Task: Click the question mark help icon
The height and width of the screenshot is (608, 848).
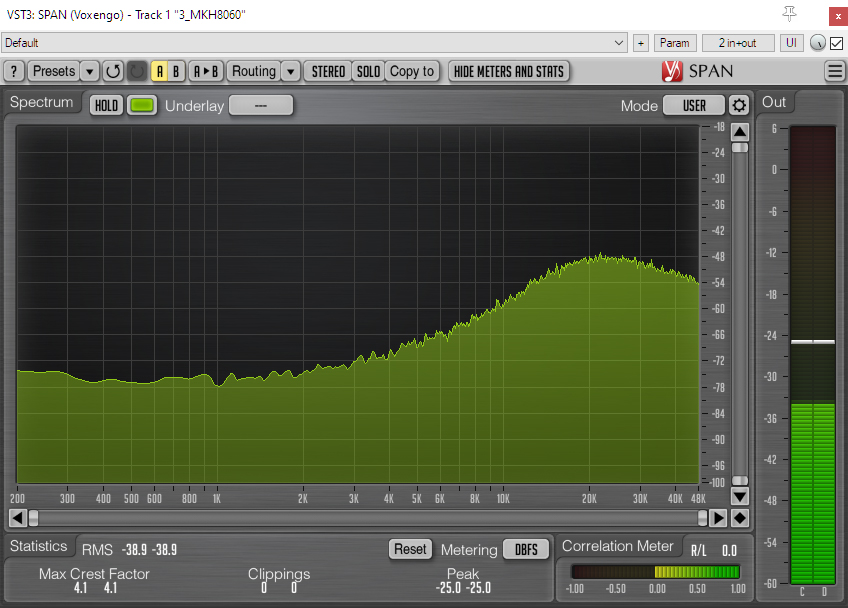Action: [14, 71]
